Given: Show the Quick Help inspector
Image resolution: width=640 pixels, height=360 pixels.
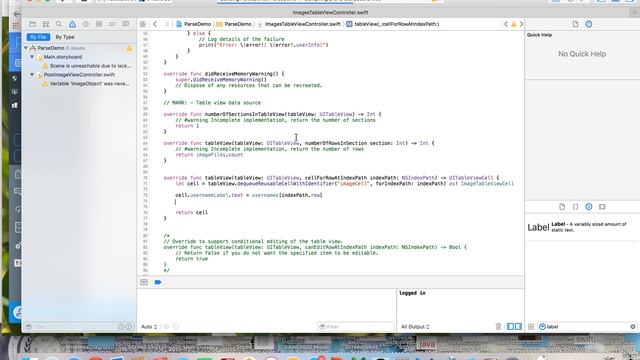Looking at the screenshot, I should [589, 24].
